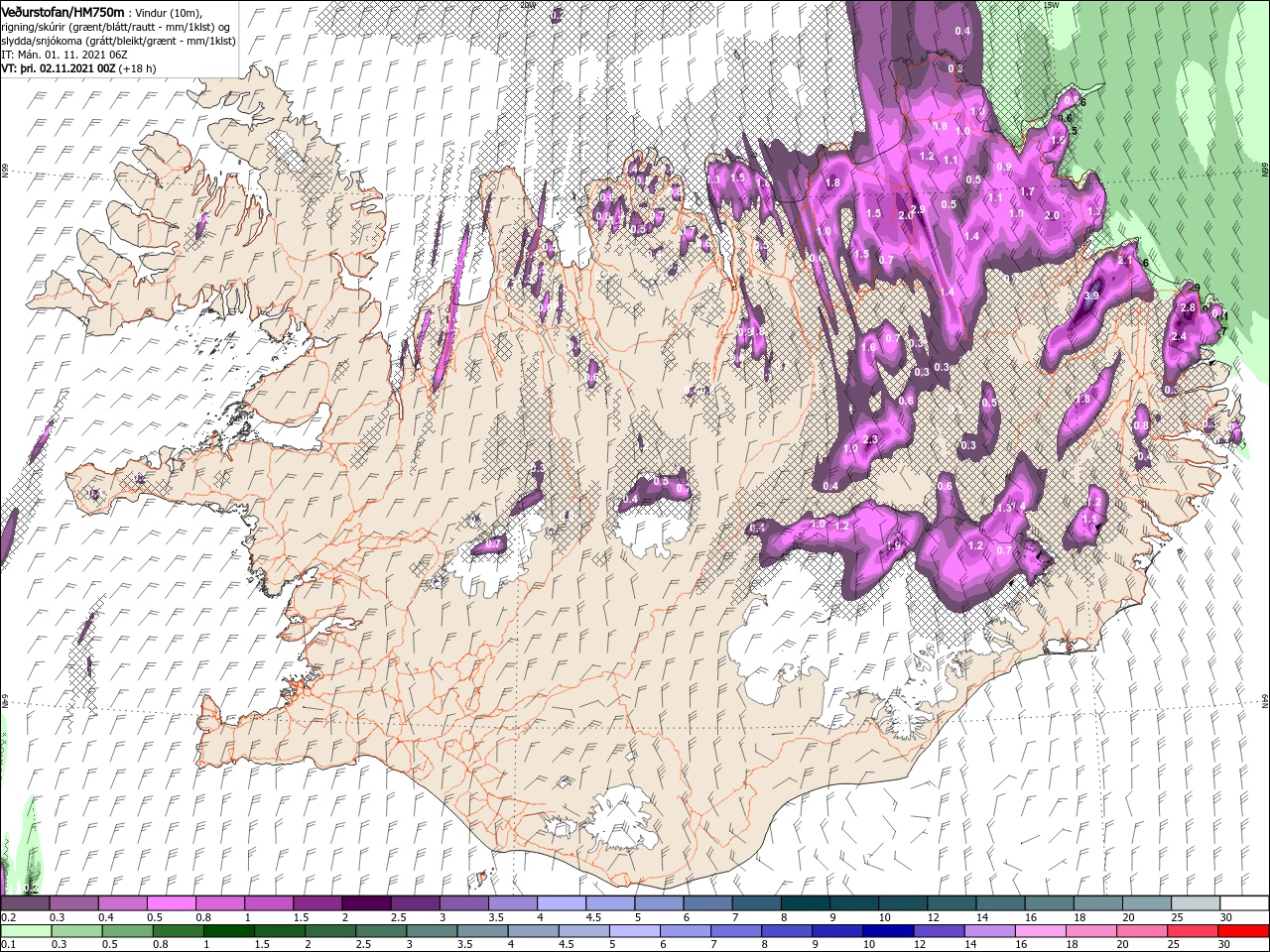Click the 2.9 snowfall value on the map
Image resolution: width=1270 pixels, height=952 pixels.
coord(918,209)
